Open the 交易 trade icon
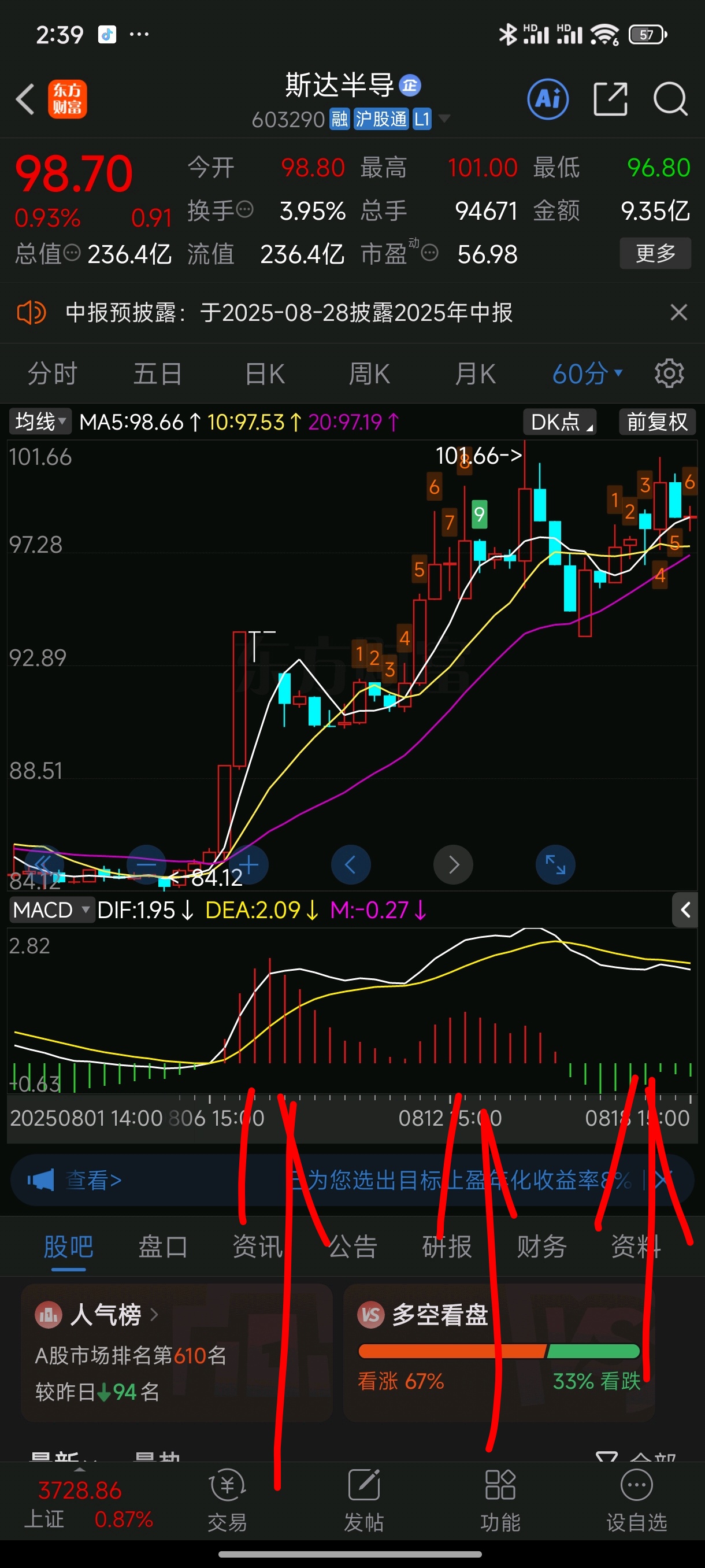Viewport: 705px width, 1568px height. 228,1485
